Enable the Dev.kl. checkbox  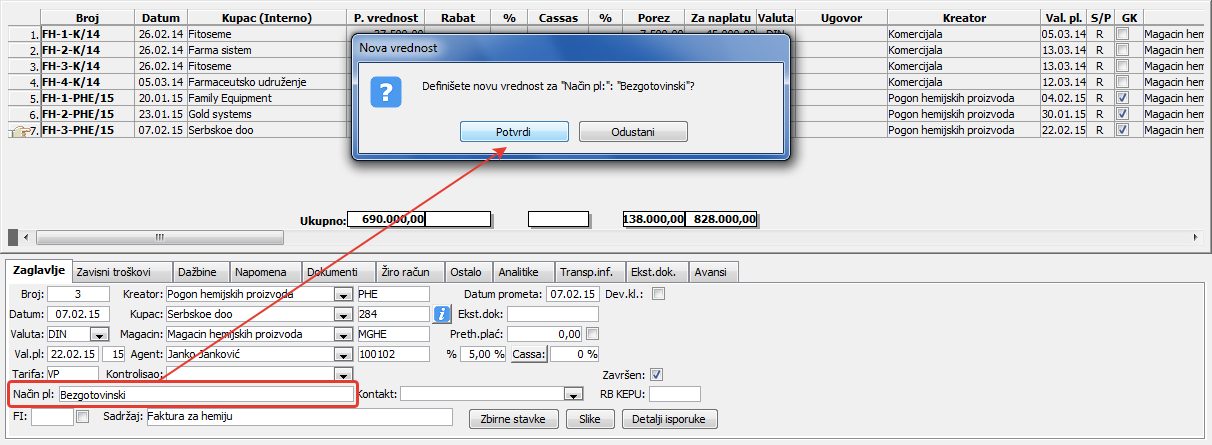658,294
